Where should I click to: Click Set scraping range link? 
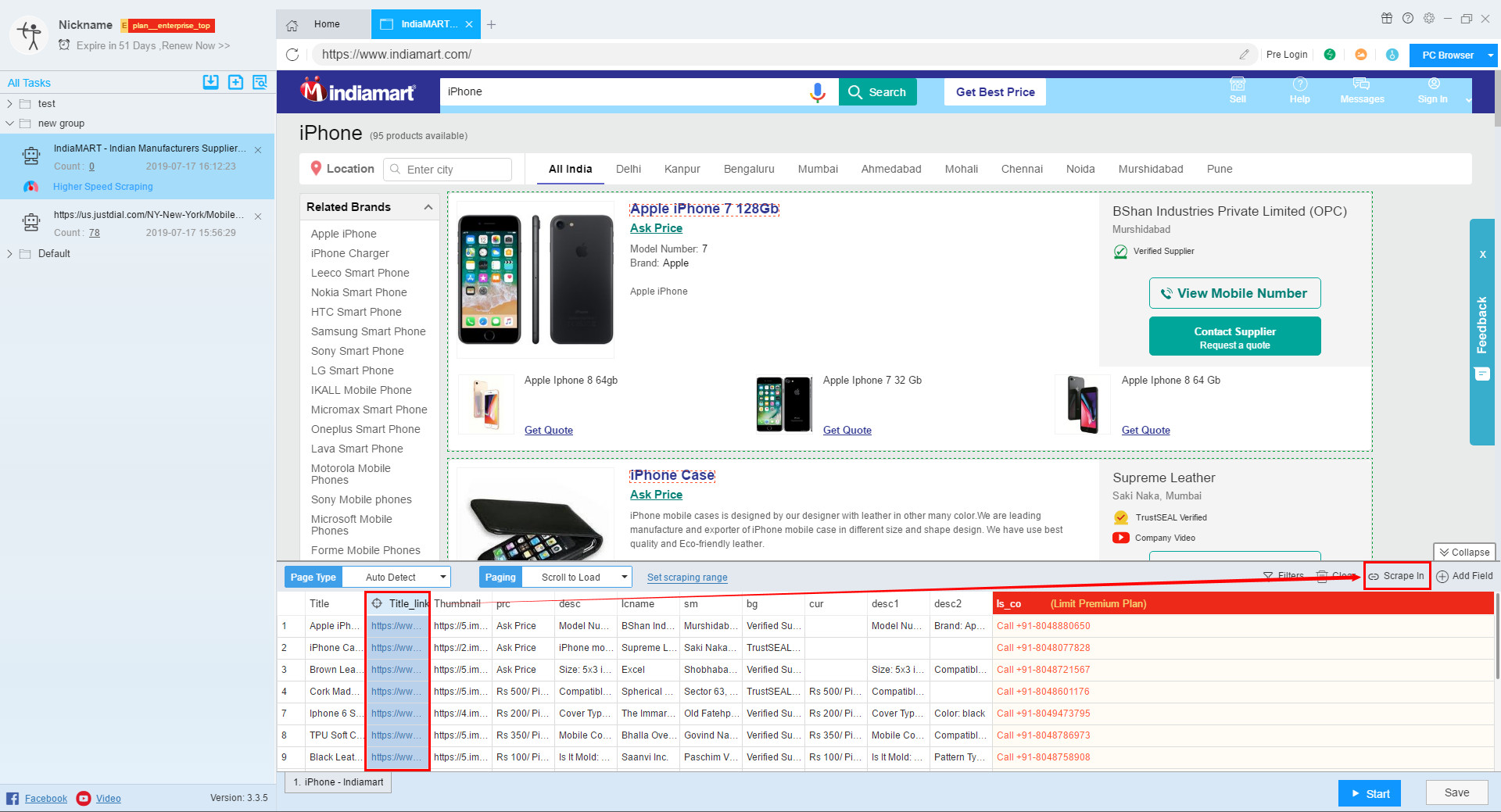(687, 578)
